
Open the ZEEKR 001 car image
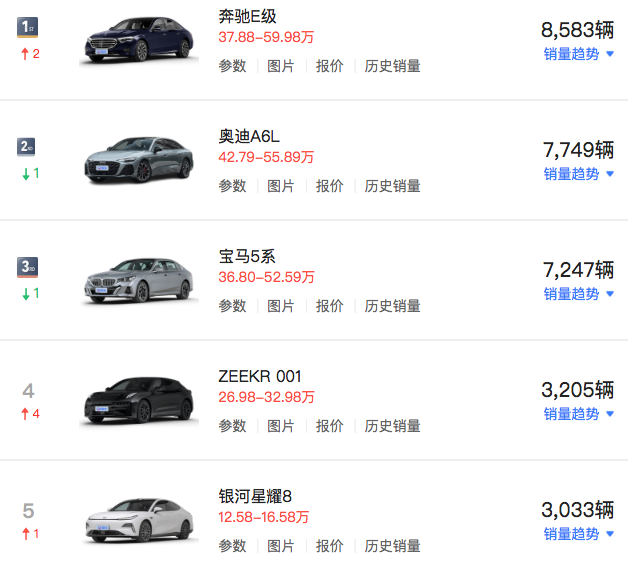pos(139,400)
